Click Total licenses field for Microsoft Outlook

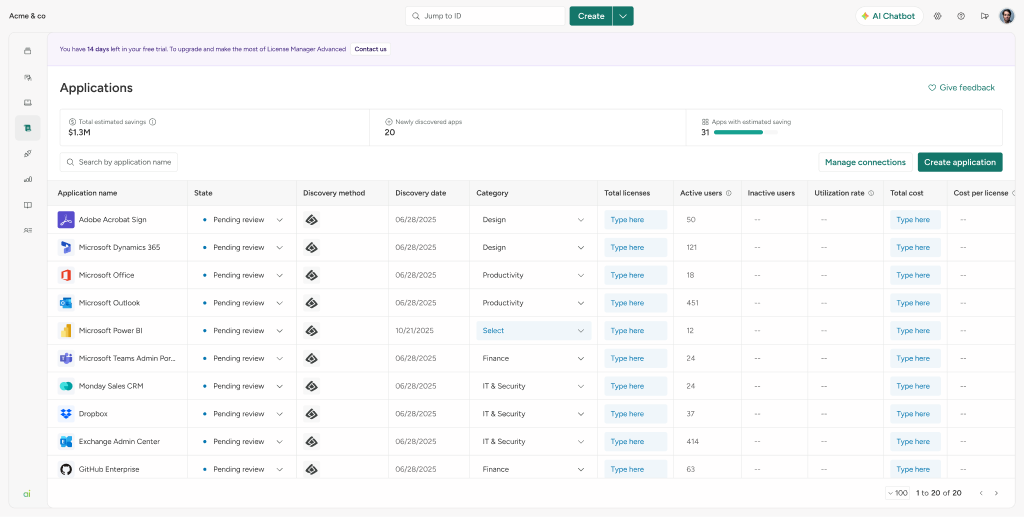pos(636,303)
